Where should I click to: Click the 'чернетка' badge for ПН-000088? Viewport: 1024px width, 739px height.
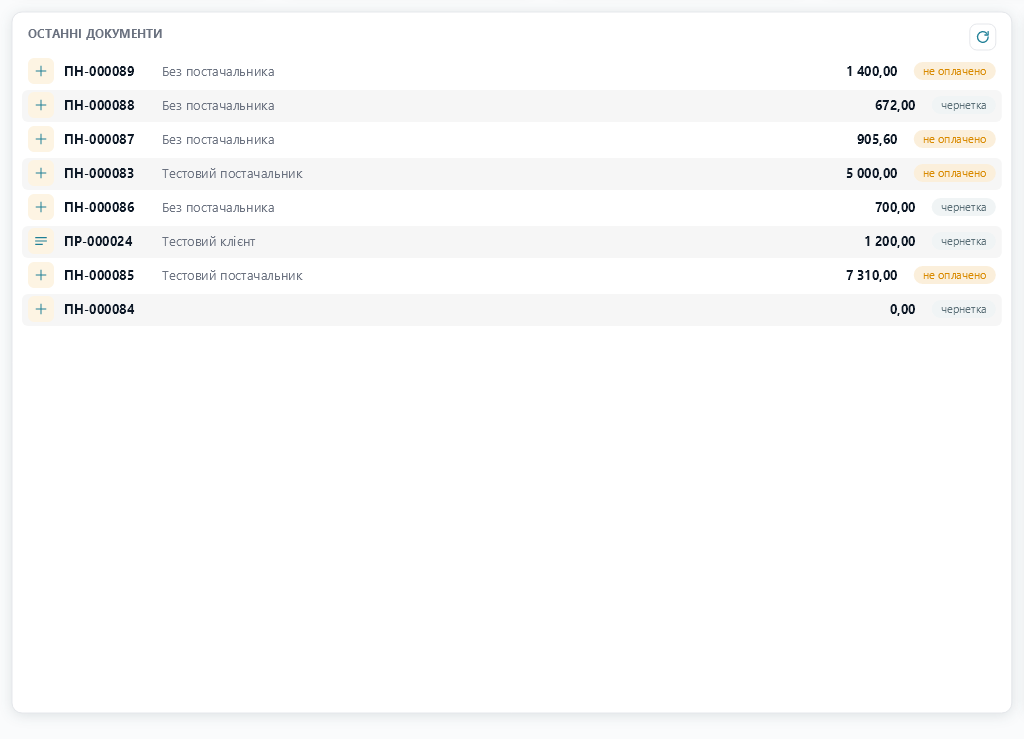point(963,105)
